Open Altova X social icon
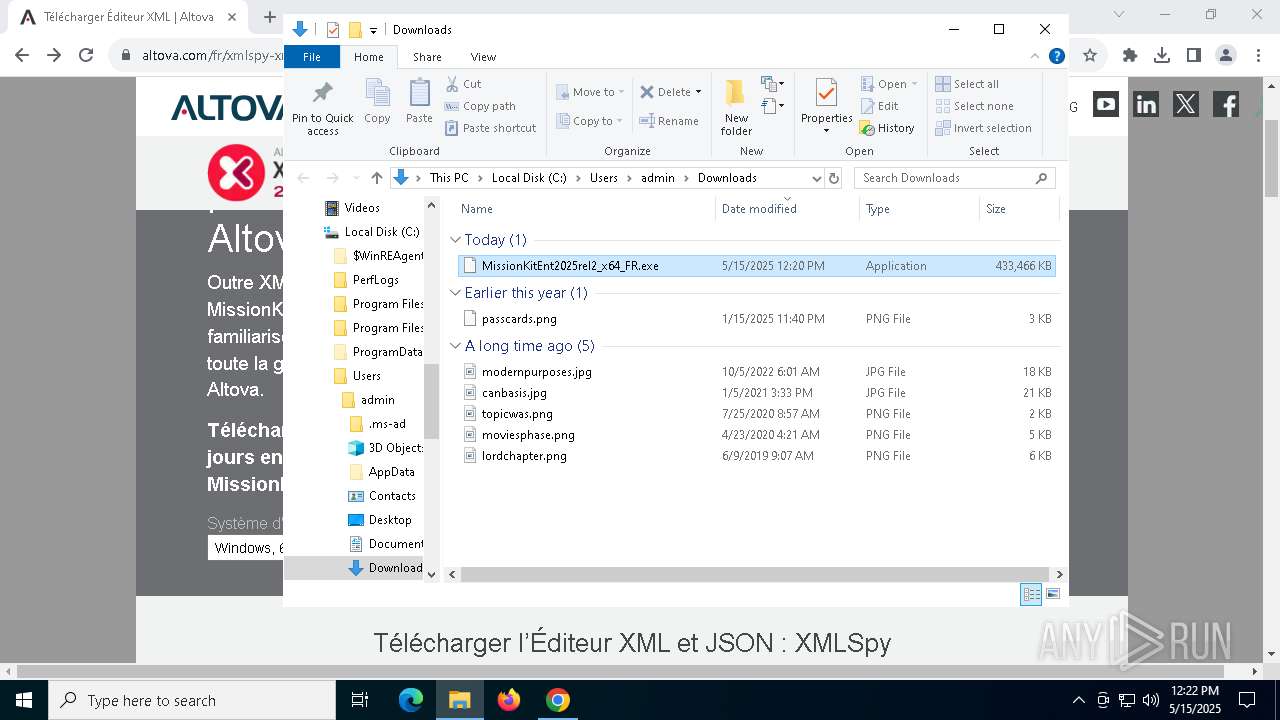 [x=1186, y=103]
